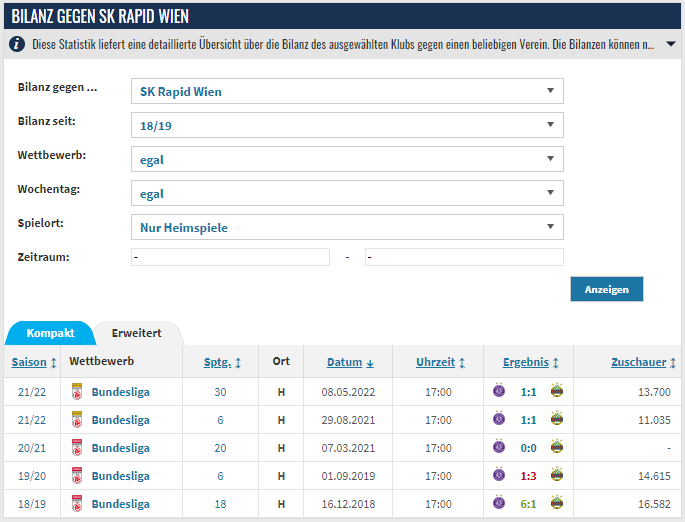Open the 1:1 result from 08.05.2022
The width and height of the screenshot is (685, 522).
click(x=528, y=392)
